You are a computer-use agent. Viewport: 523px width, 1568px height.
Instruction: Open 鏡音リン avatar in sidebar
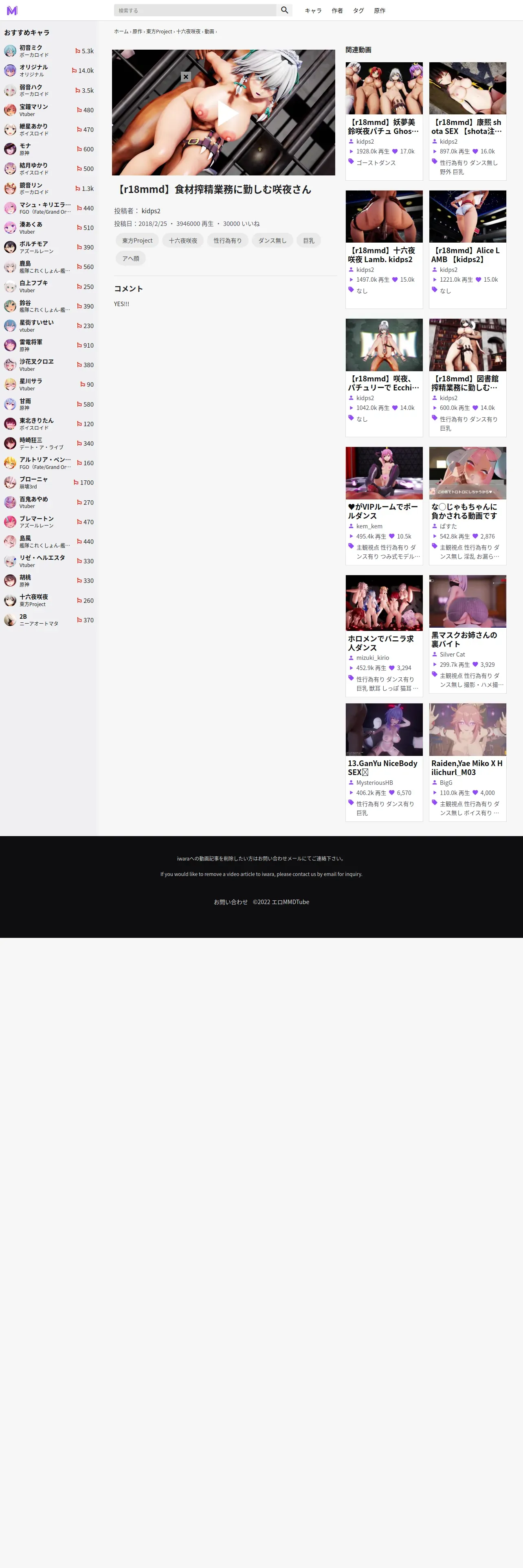coord(10,189)
